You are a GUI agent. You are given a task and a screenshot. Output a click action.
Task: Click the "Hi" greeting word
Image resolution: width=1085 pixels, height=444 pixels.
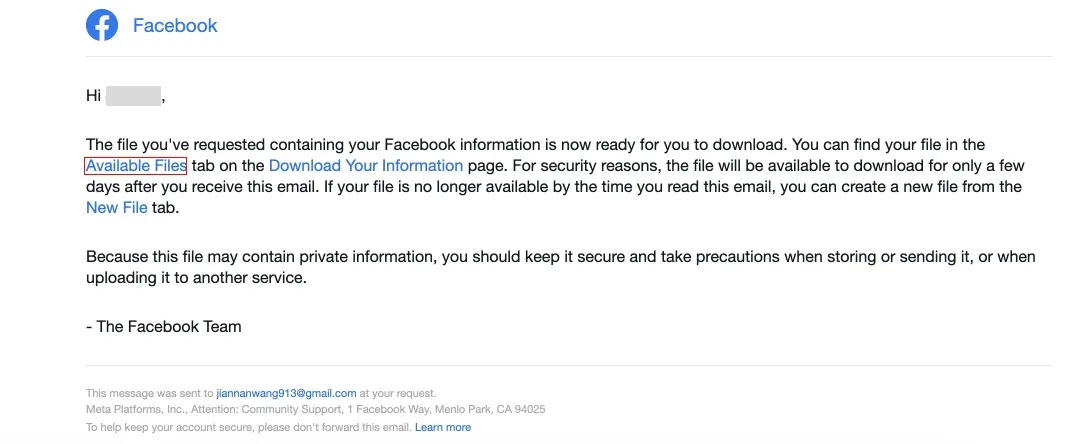point(94,96)
